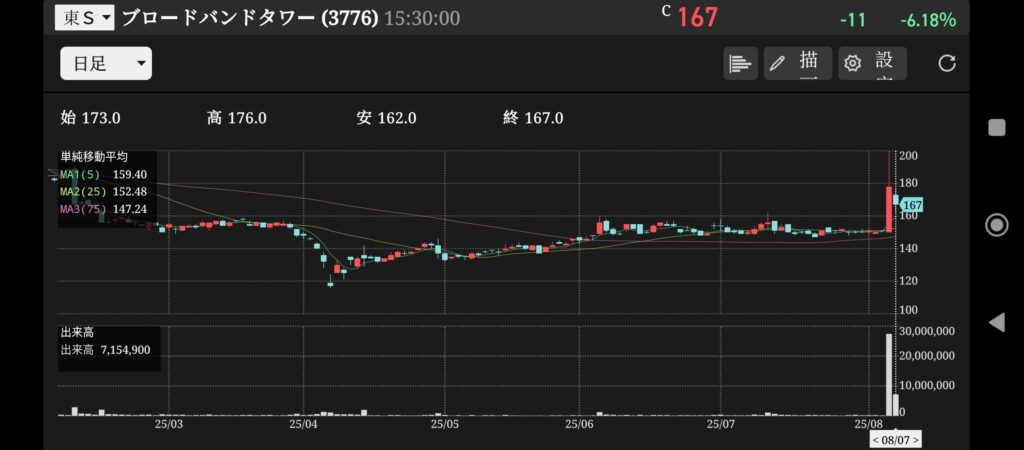Click the tallest volume bar in August
1024x450 pixels.
pos(889,375)
